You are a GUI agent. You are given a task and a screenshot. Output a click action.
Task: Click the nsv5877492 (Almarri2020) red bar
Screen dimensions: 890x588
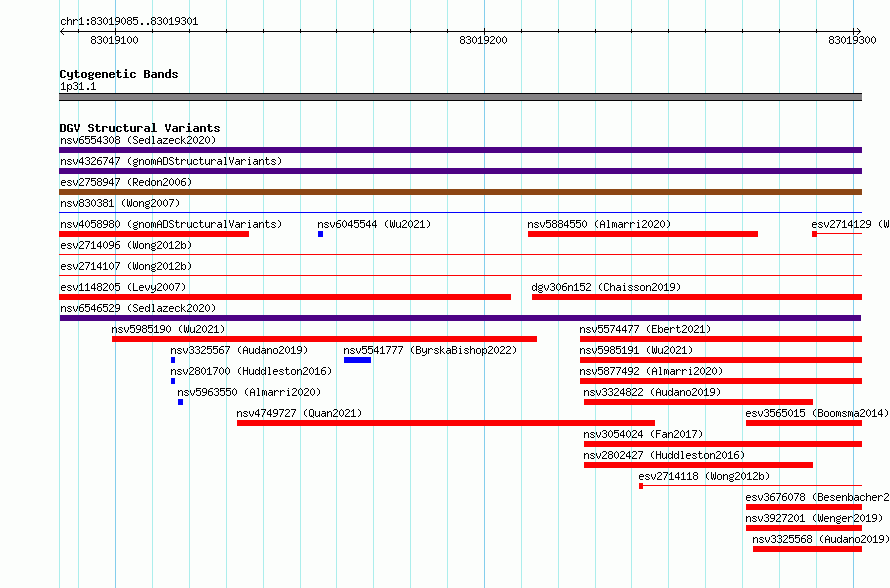[x=721, y=381]
